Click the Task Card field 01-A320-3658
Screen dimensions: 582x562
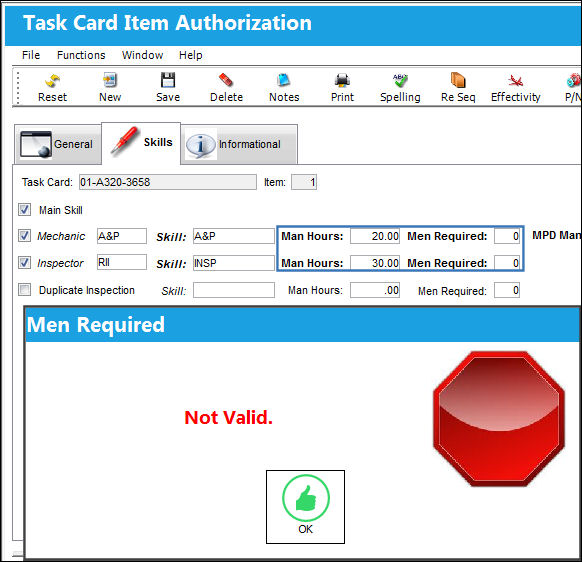coord(167,182)
